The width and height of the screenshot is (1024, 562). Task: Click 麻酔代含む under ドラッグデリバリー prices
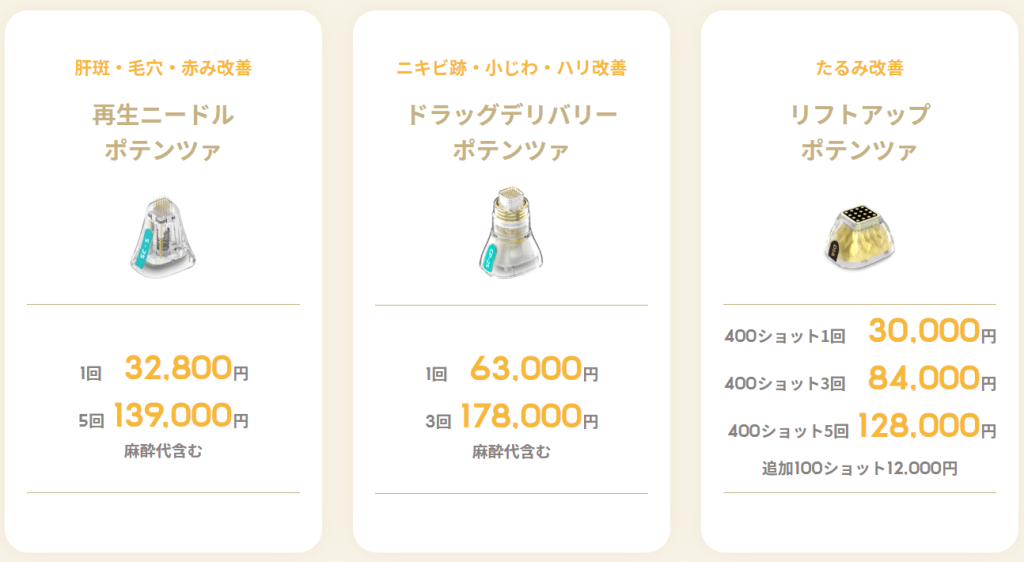511,452
